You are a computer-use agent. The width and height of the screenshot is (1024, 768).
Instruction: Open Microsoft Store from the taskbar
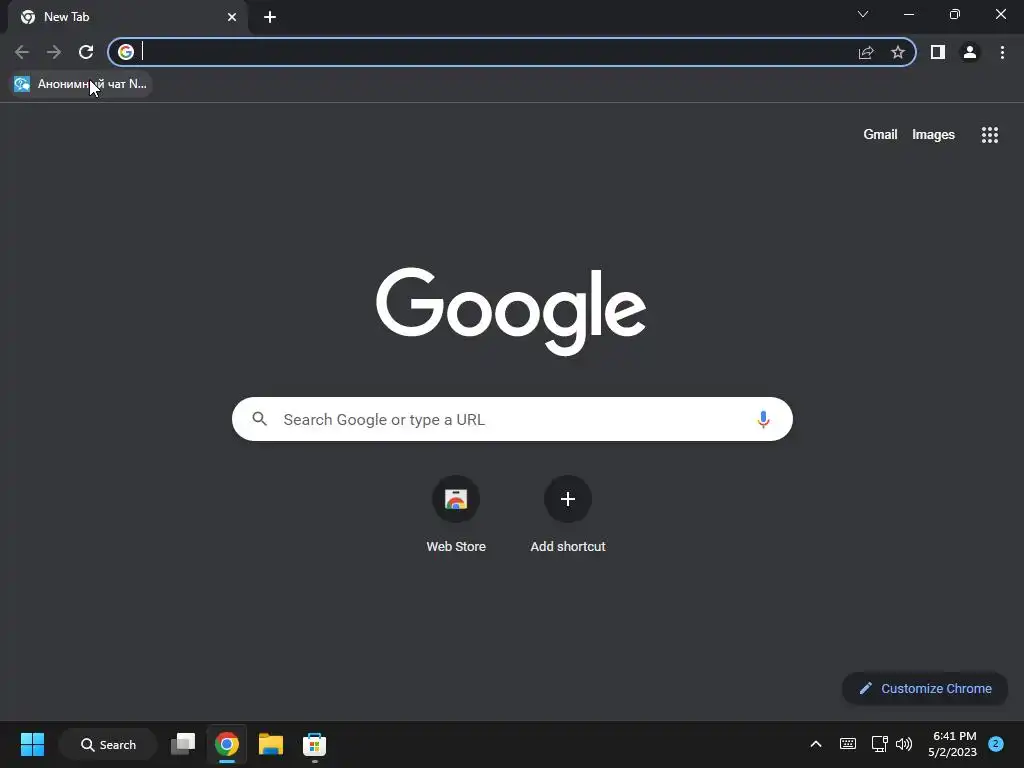pyautogui.click(x=314, y=744)
